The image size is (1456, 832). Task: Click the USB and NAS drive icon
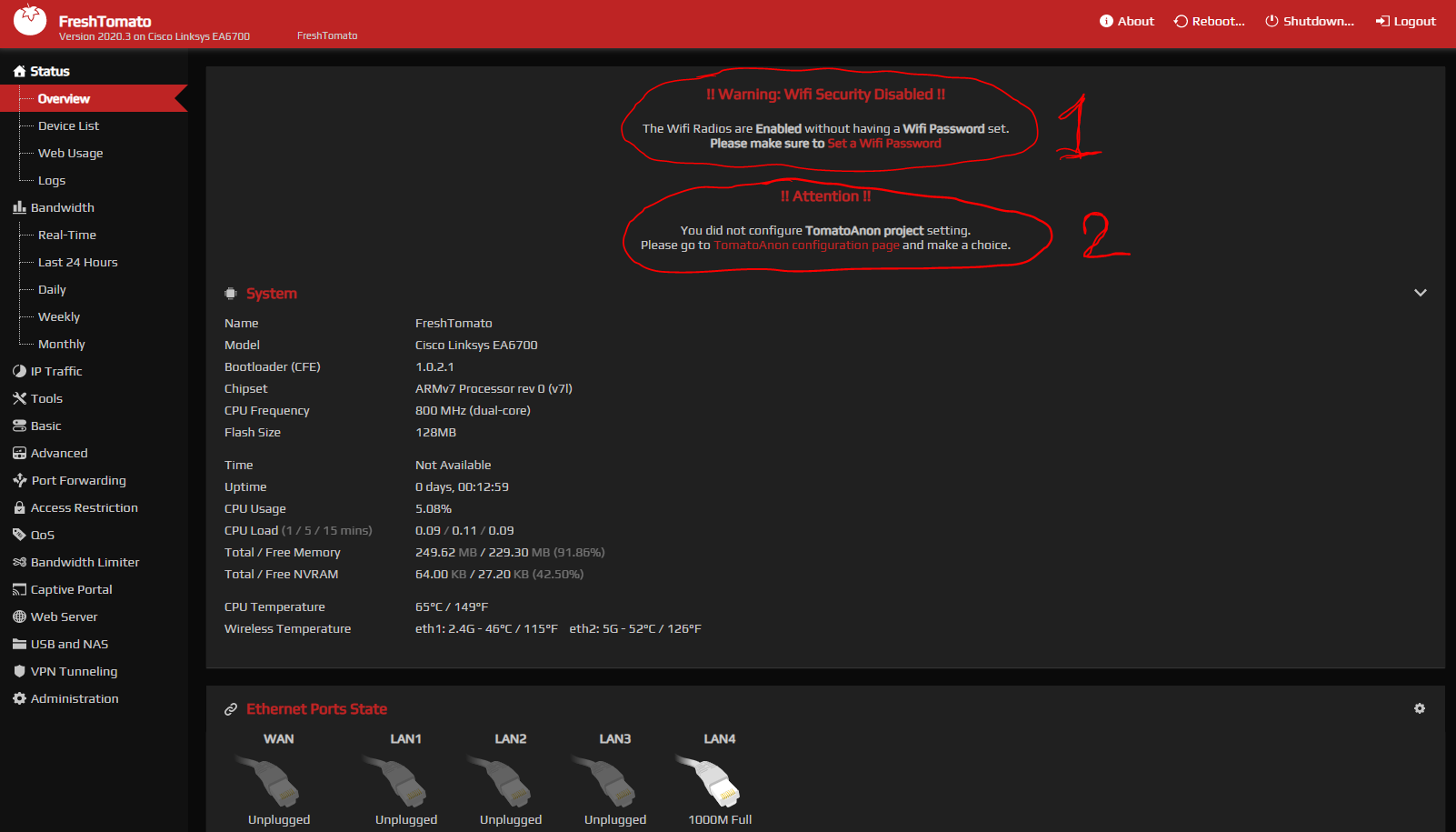(19, 644)
